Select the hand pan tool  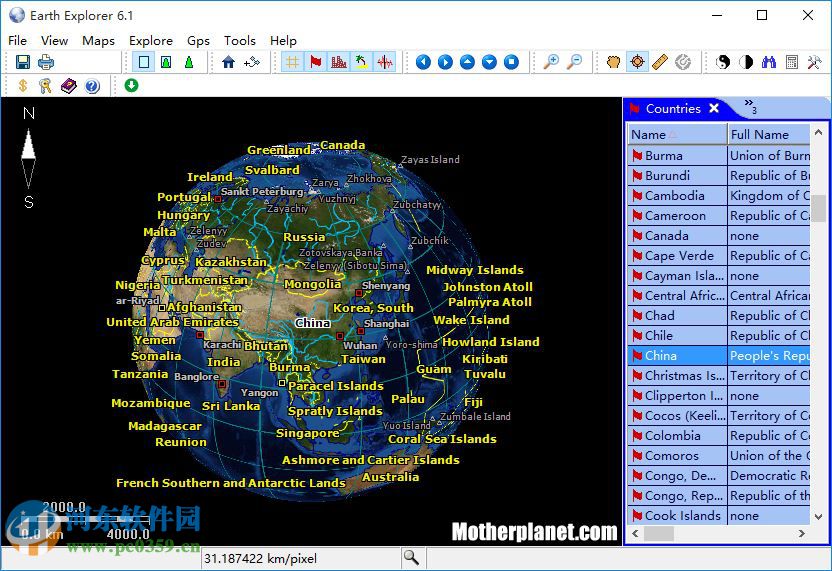pyautogui.click(x=614, y=62)
